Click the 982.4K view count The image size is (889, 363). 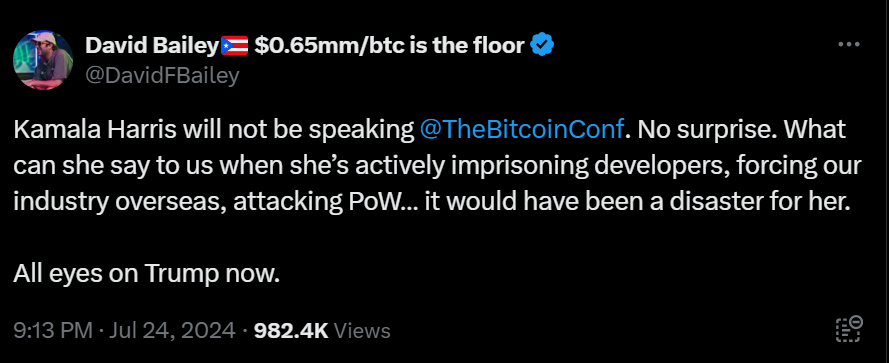pos(291,330)
